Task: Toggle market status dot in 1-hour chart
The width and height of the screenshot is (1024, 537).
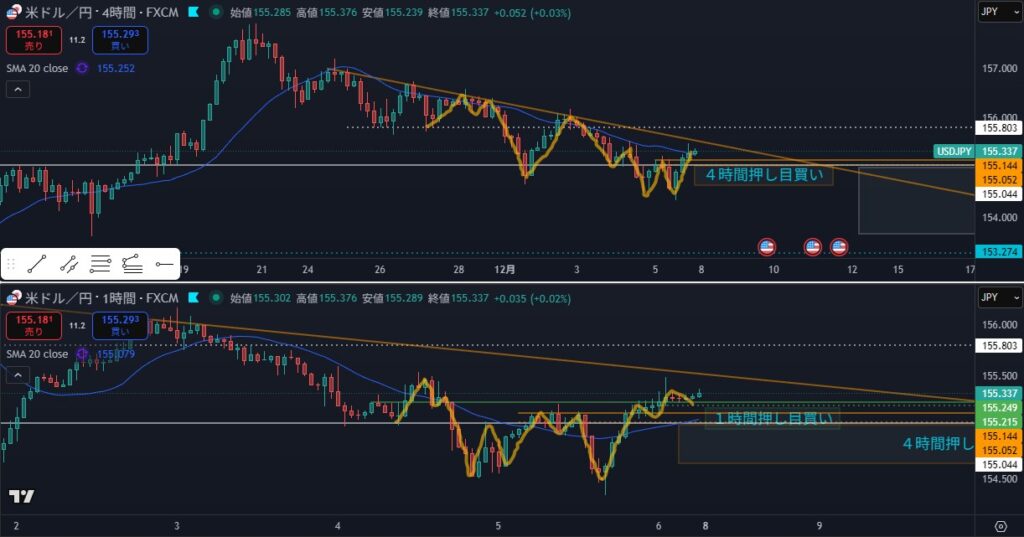Action: pos(193,298)
